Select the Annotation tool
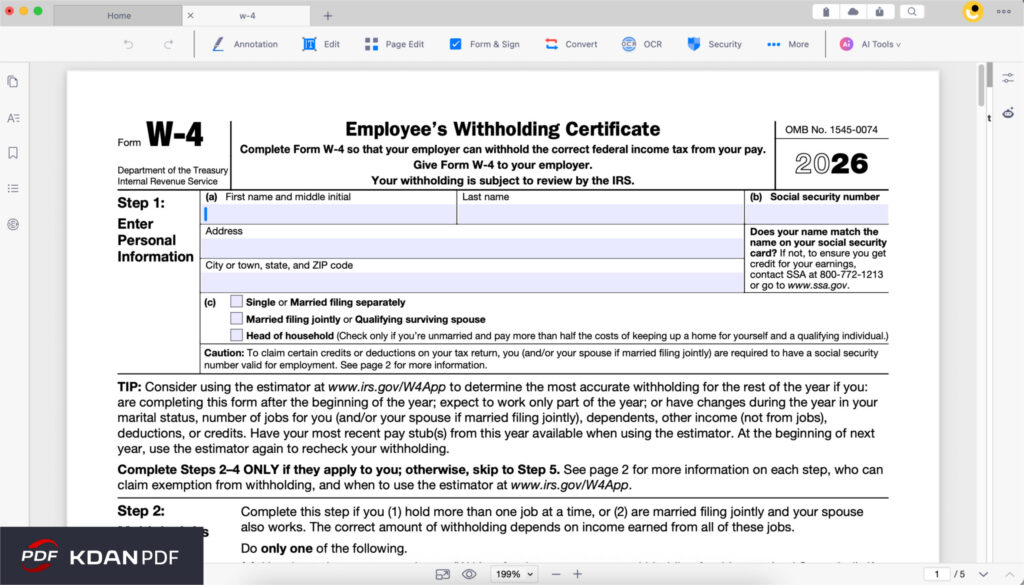The image size is (1024, 585). (x=245, y=44)
